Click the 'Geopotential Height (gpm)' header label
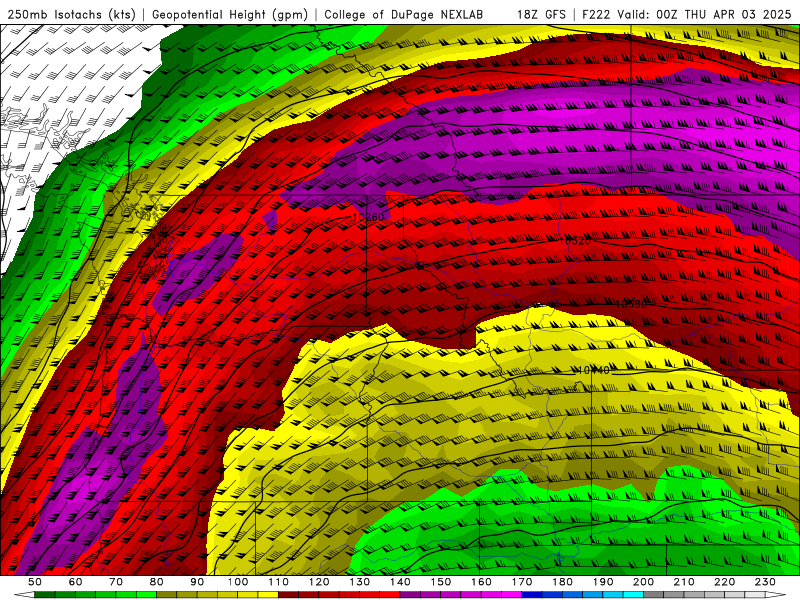 pos(230,14)
